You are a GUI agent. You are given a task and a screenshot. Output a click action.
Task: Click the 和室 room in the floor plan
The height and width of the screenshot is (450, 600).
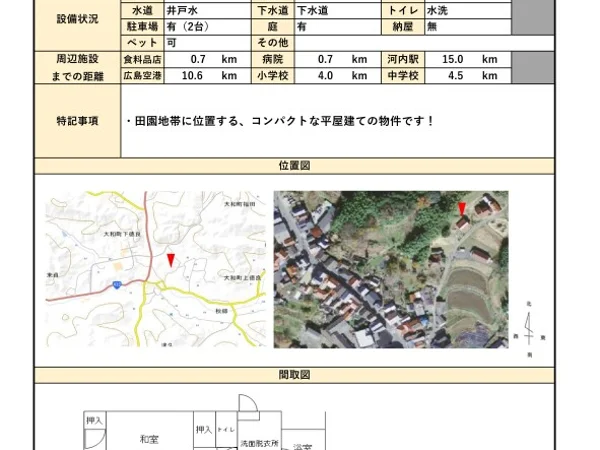pos(149,439)
